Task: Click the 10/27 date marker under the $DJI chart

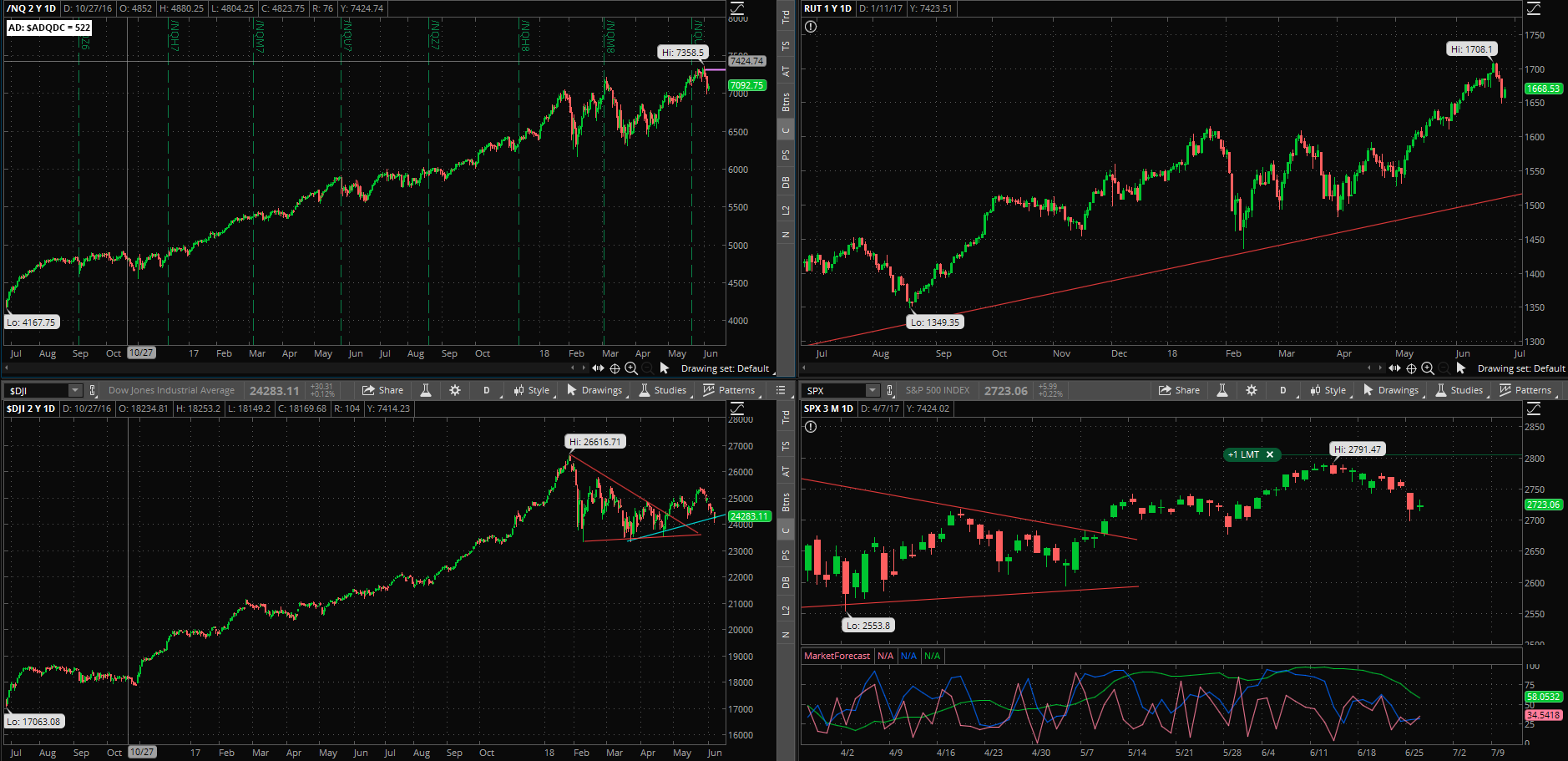Action: [142, 752]
